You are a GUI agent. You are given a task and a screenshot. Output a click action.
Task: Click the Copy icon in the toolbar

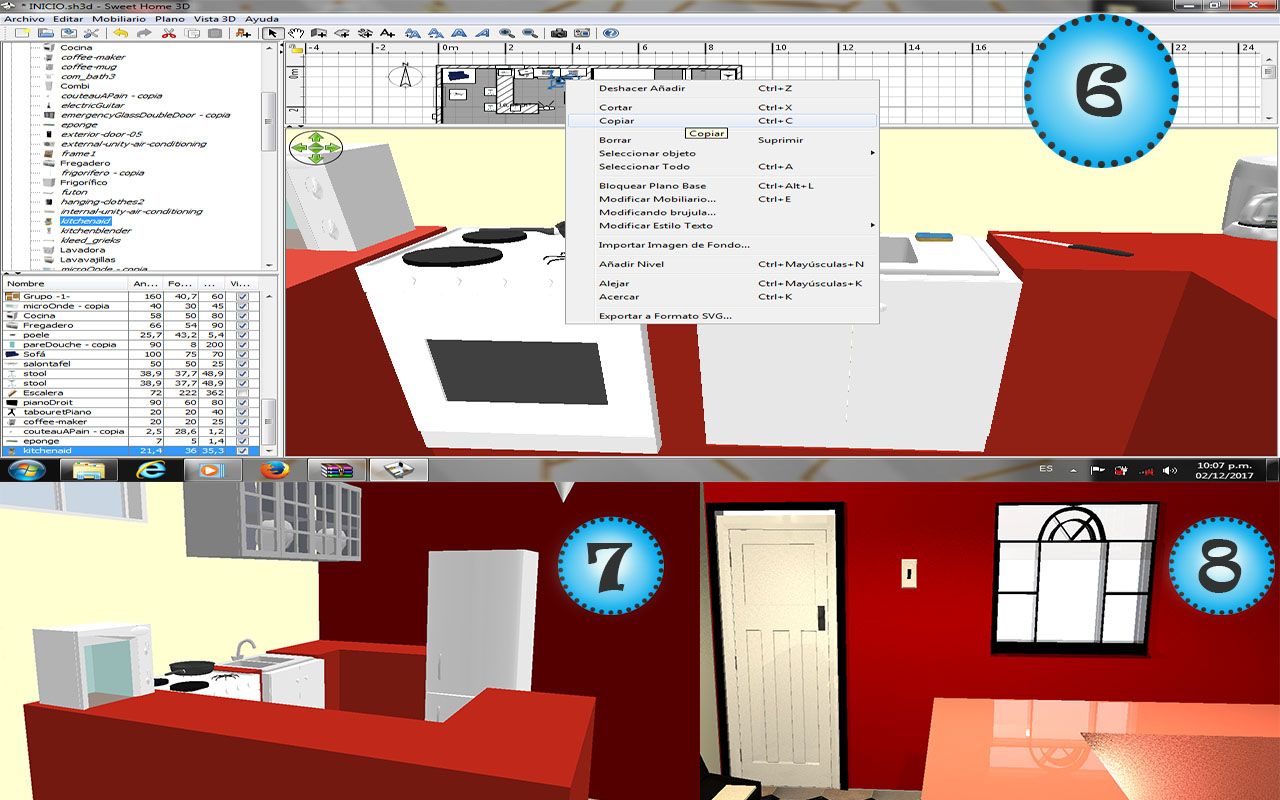[192, 33]
